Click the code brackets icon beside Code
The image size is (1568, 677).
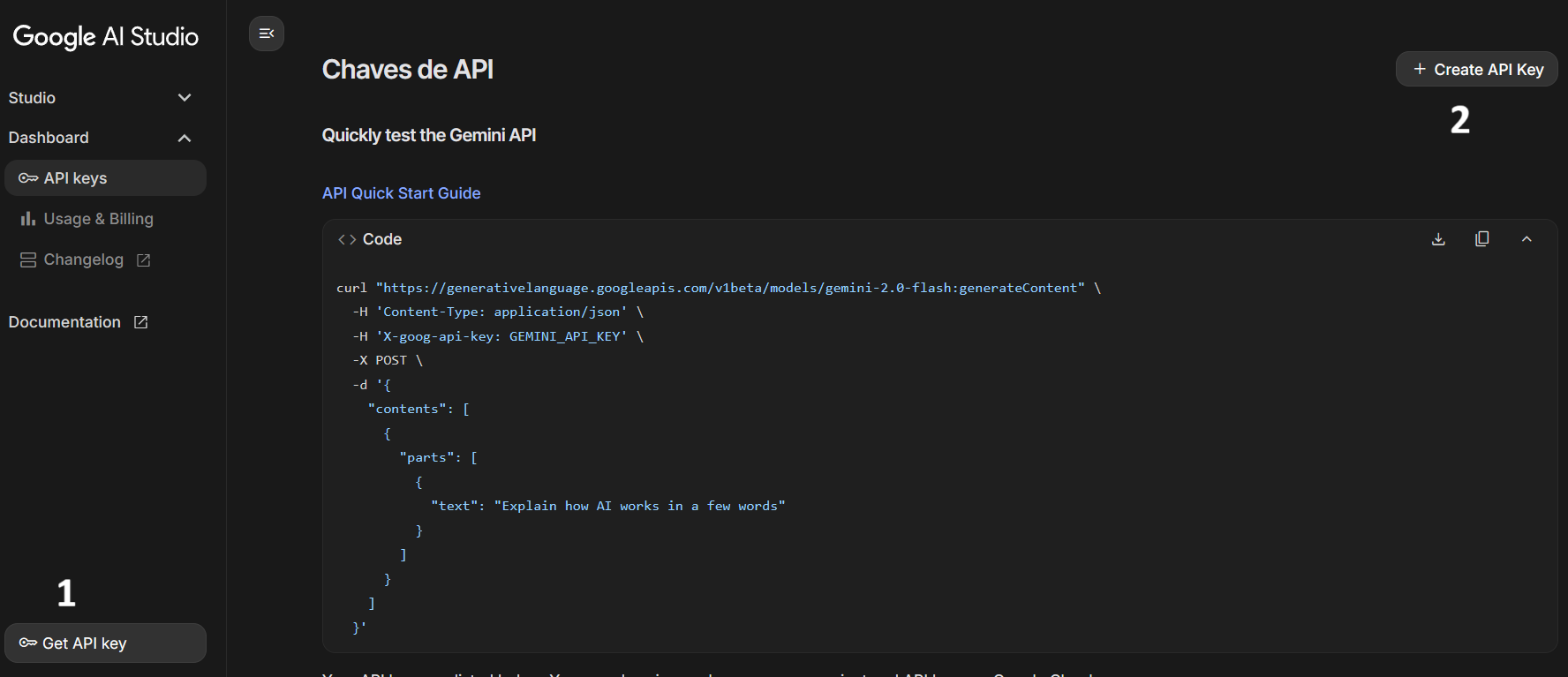[347, 239]
